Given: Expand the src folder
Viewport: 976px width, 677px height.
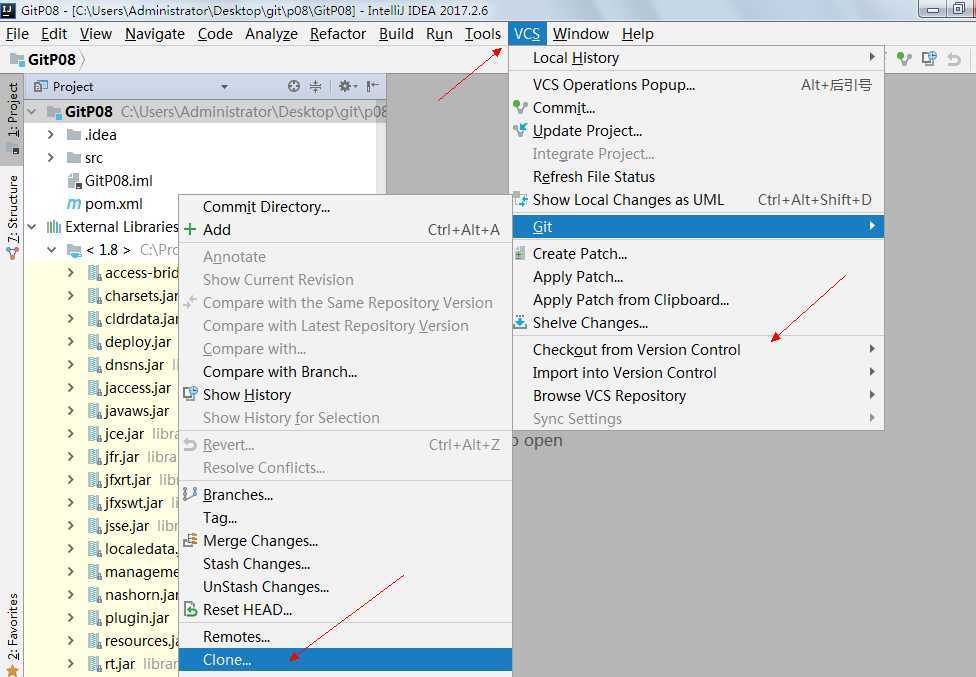Looking at the screenshot, I should coord(51,158).
